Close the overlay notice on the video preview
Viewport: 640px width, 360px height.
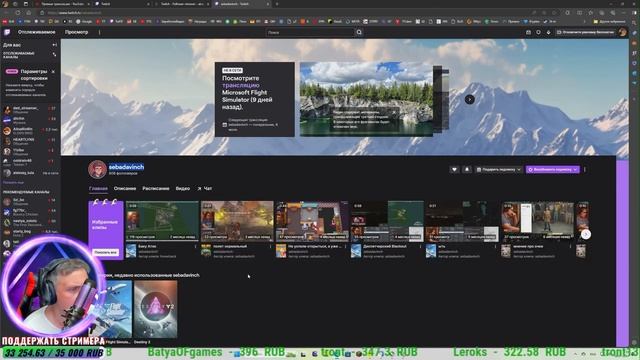[x=394, y=112]
